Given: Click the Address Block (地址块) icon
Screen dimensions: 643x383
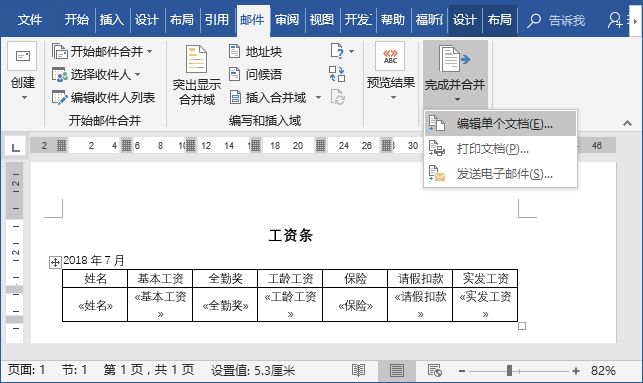Looking at the screenshot, I should pos(235,52).
